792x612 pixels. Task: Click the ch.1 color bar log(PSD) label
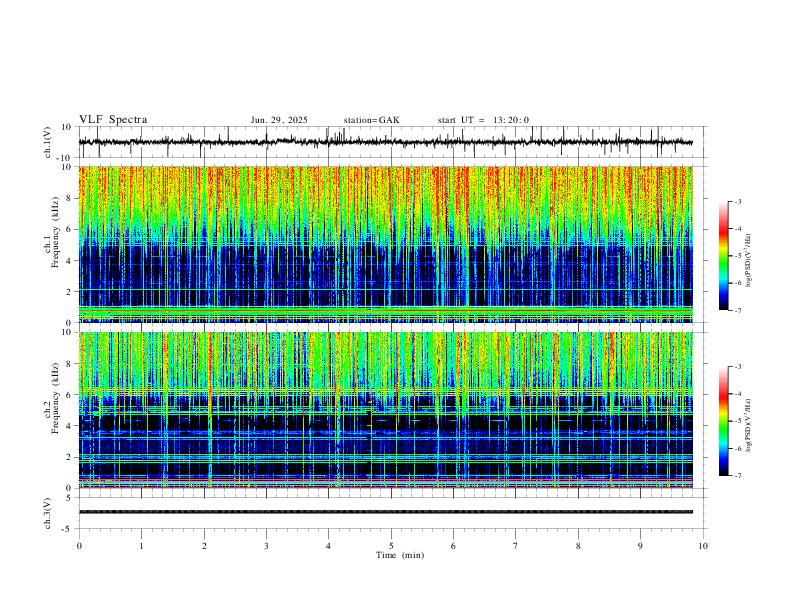[748, 261]
